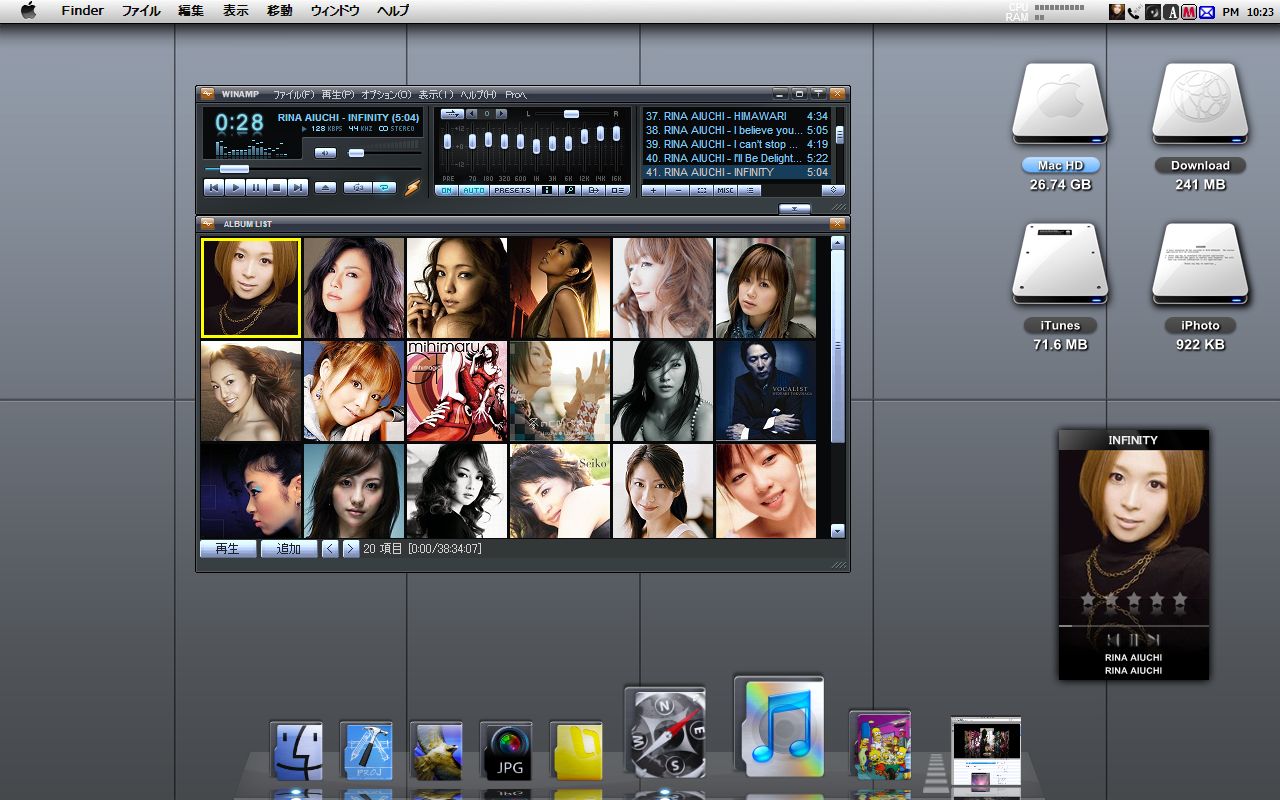Open Winamp title bar system icon

[x=208, y=94]
